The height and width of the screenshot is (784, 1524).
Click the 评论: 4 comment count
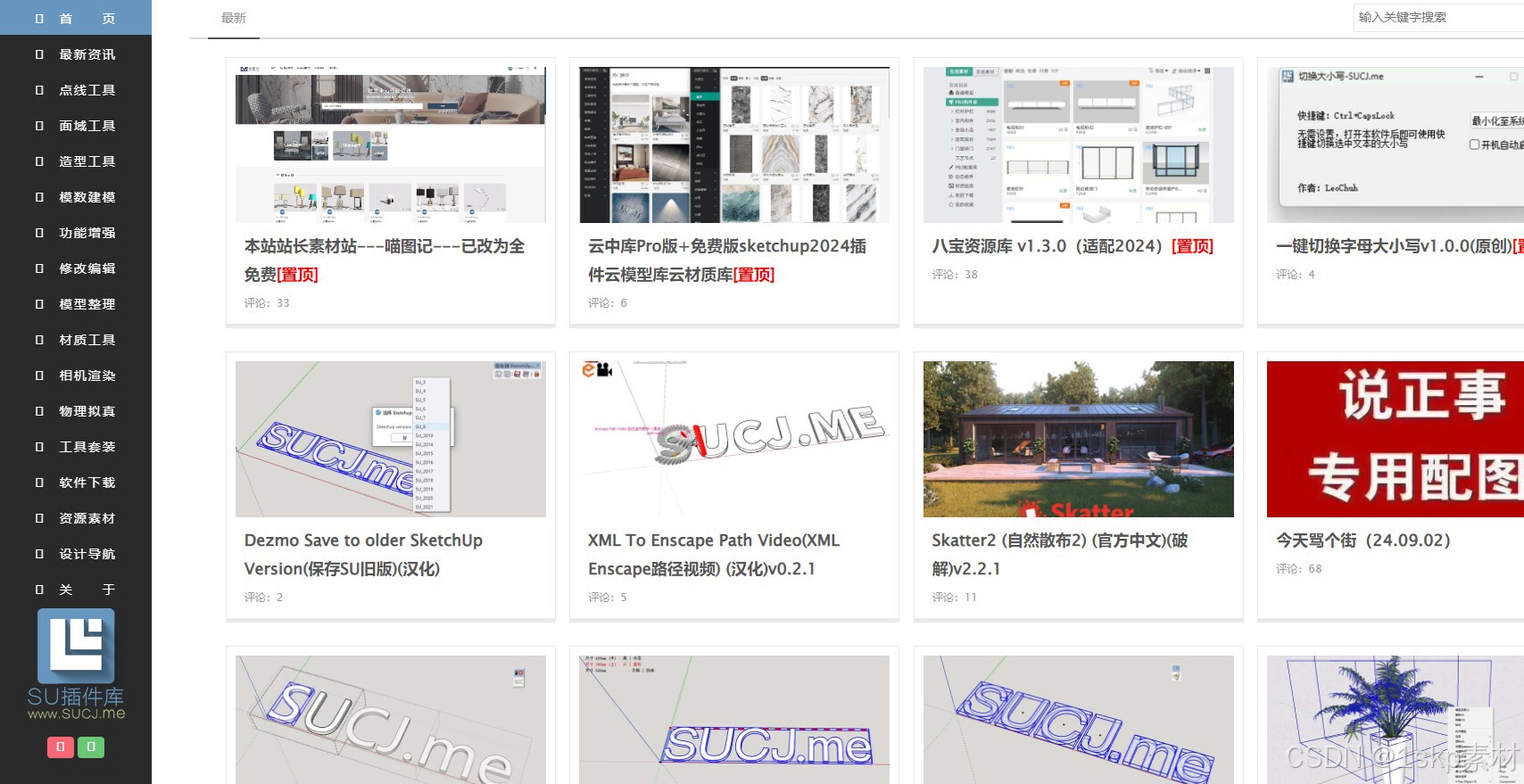click(x=1296, y=275)
